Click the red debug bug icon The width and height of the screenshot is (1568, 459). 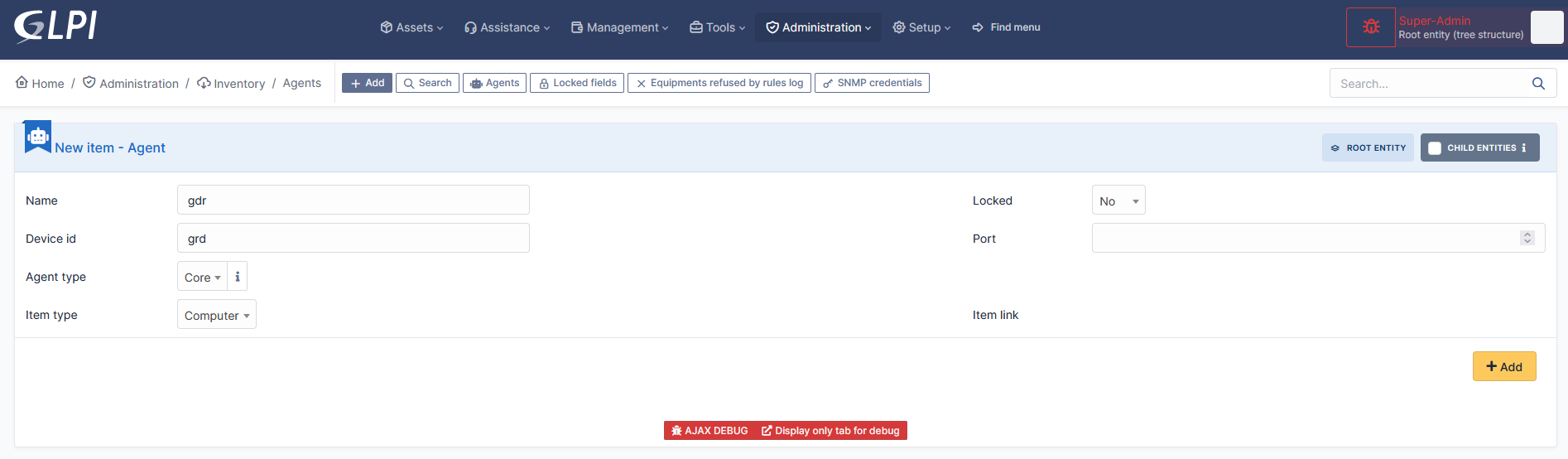tap(1371, 27)
